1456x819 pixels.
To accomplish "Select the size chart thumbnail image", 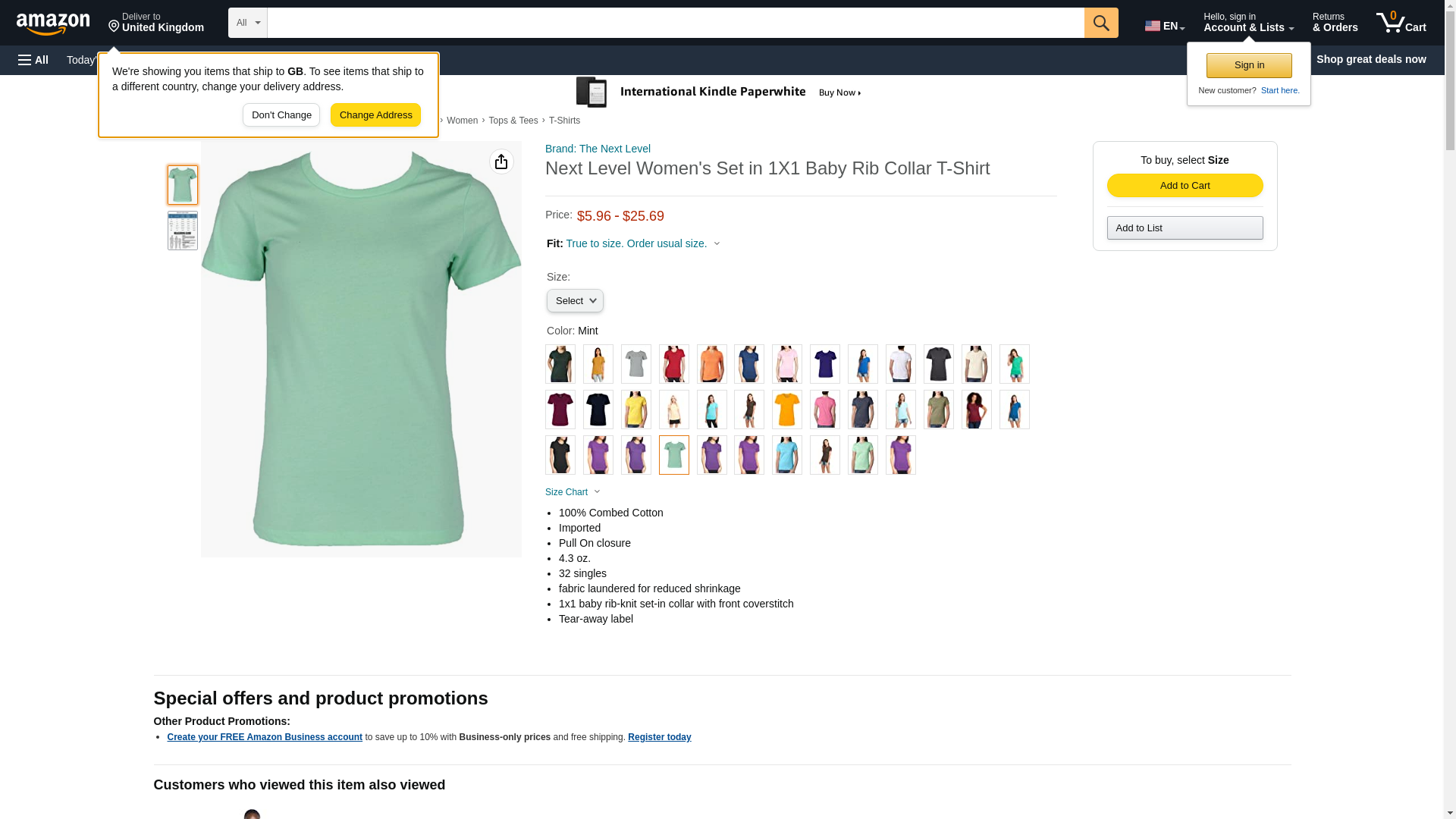I will pyautogui.click(x=183, y=231).
